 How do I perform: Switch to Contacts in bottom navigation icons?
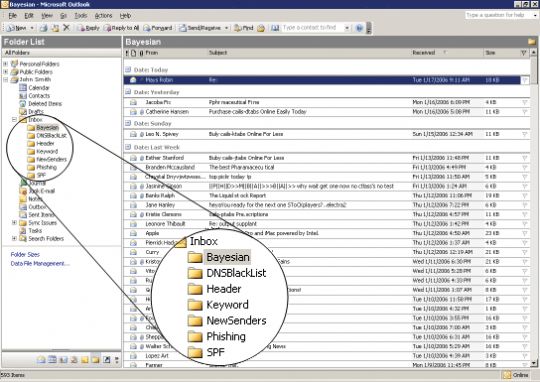63,360
